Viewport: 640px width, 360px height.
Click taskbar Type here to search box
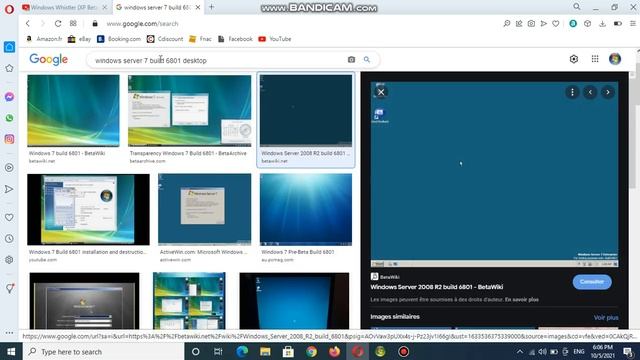point(104,351)
